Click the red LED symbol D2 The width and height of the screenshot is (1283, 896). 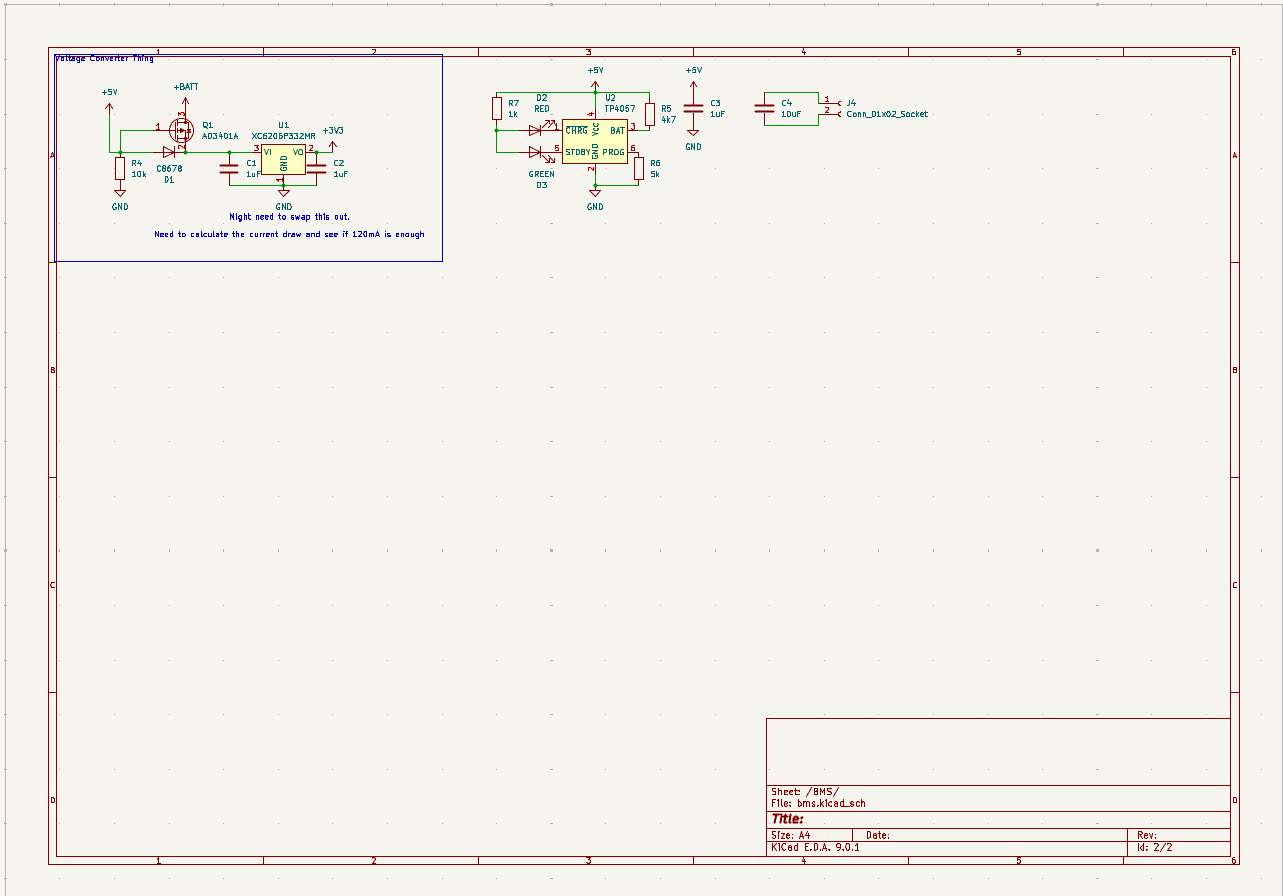tap(536, 128)
